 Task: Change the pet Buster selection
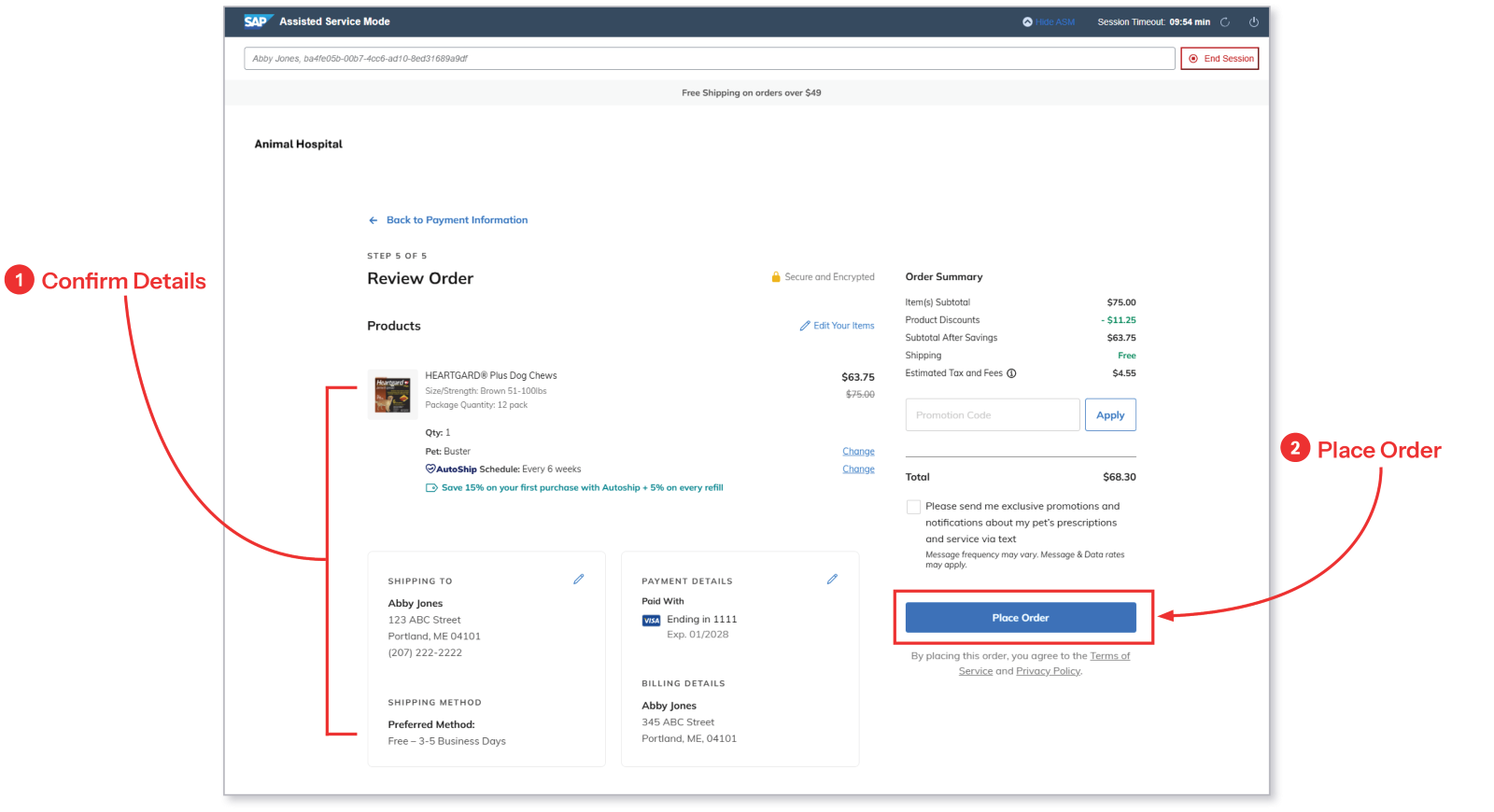(x=858, y=452)
